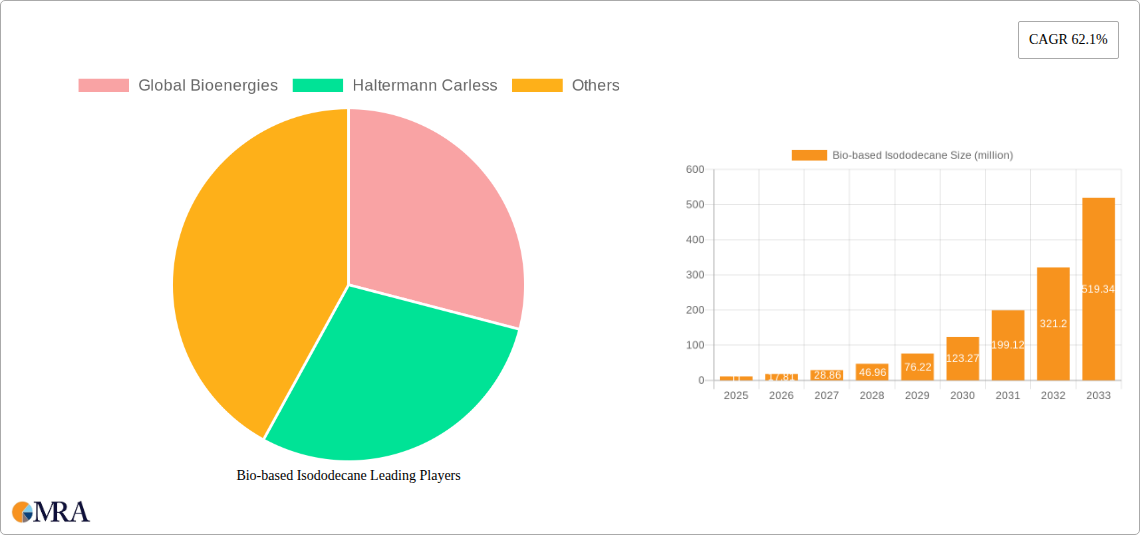Click the 2025 bar in chart
The image size is (1140, 535).
736,378
